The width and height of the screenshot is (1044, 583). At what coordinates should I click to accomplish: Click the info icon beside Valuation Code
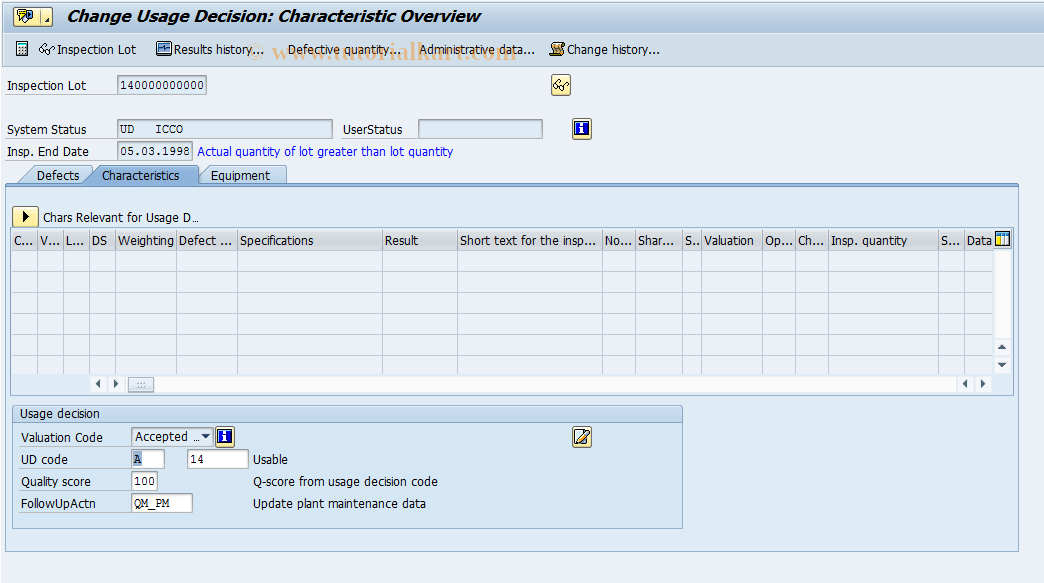pyautogui.click(x=224, y=436)
